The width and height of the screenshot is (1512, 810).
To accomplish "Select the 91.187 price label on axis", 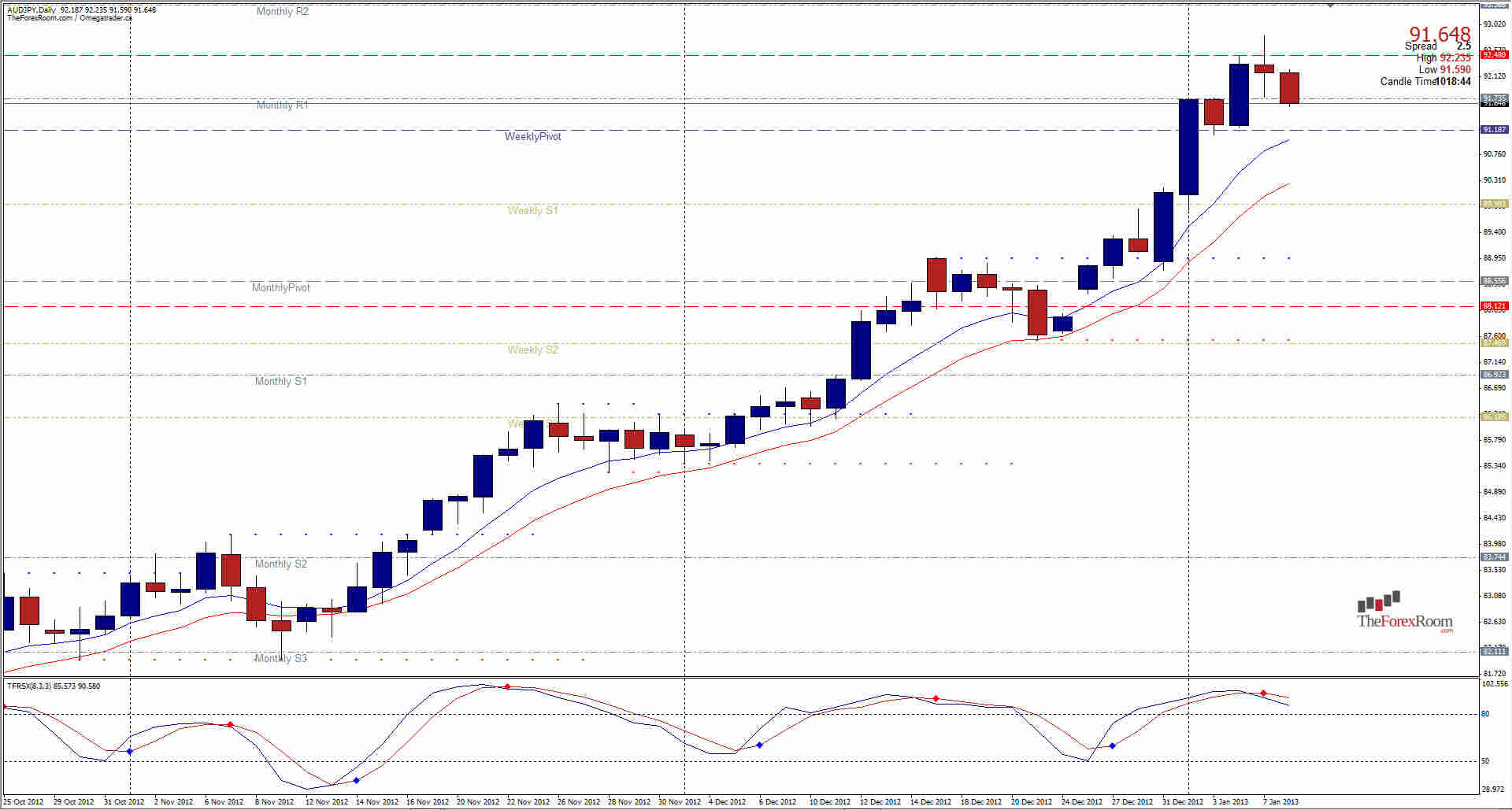I will 1494,128.
